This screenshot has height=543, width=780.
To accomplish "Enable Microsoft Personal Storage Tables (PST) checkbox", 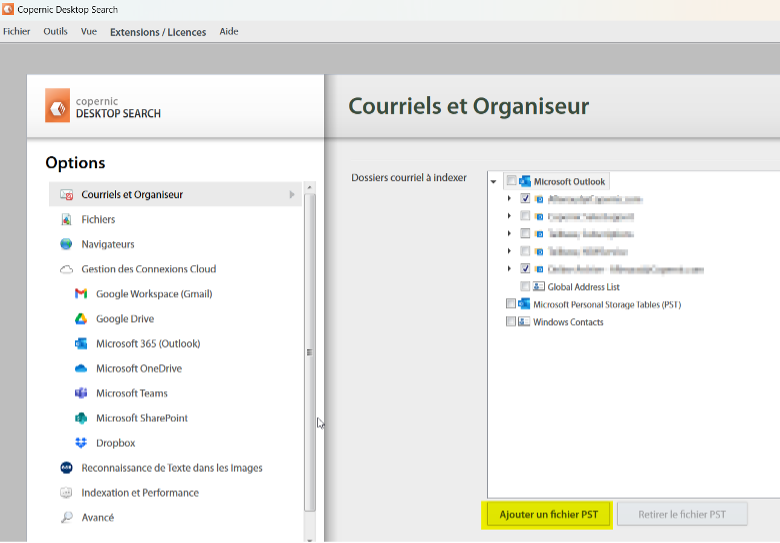I will tap(512, 304).
